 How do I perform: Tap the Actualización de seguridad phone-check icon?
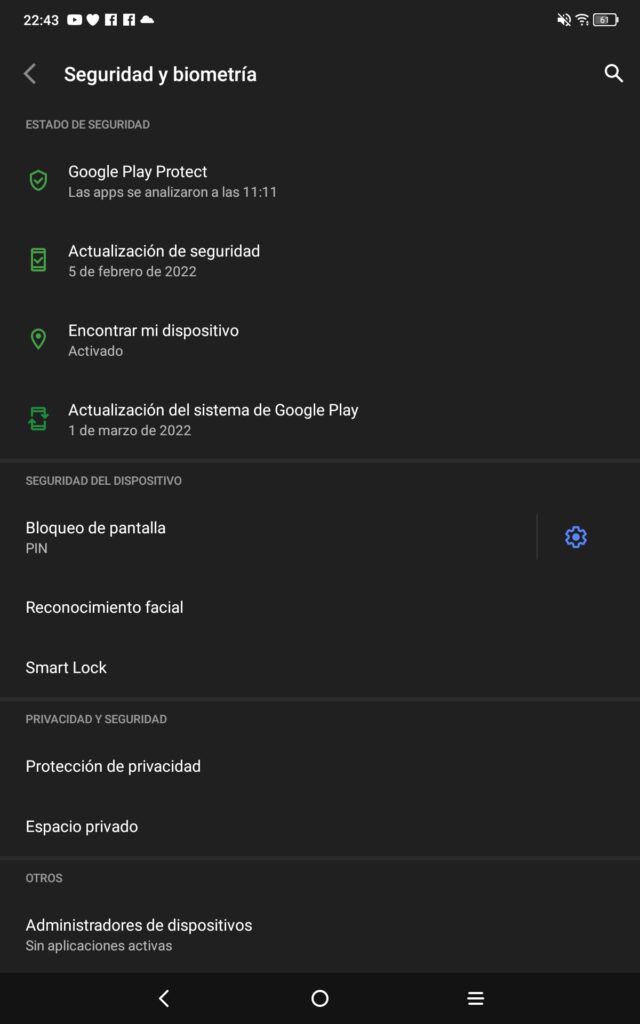38,260
